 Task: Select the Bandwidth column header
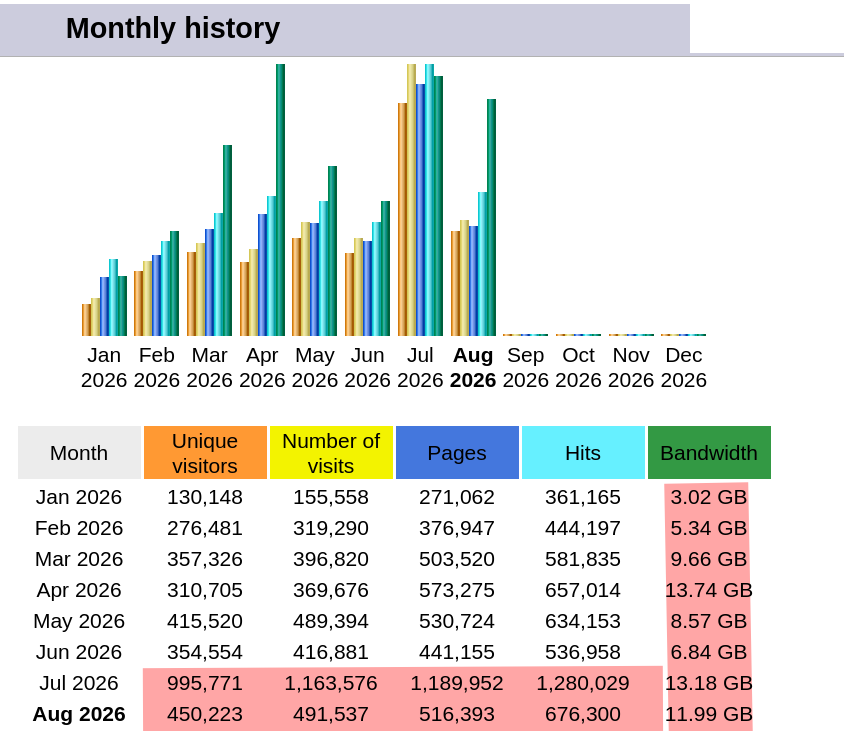[x=709, y=453]
